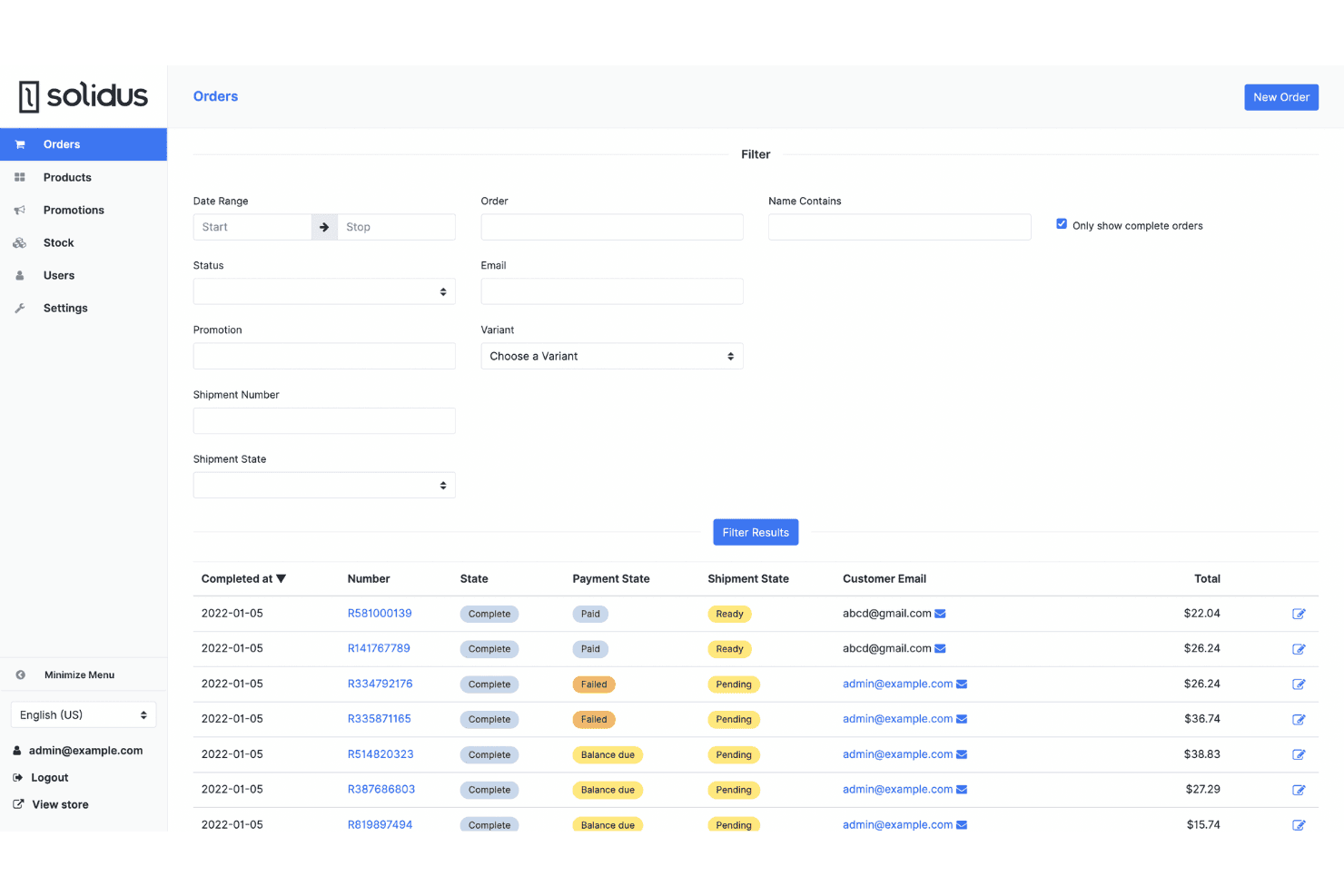Click the Shipment Number input field
The height and width of the screenshot is (896, 1344).
[324, 420]
